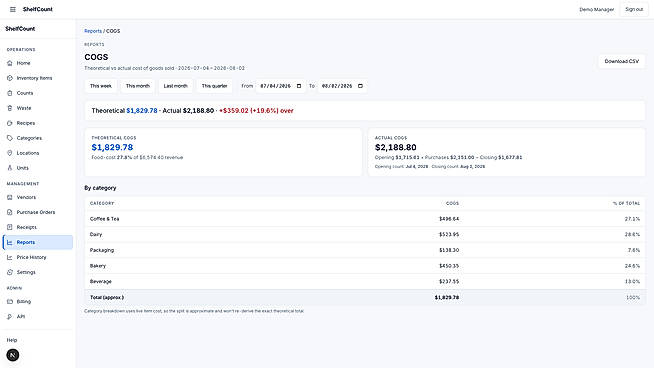Go to Counts page
Image resolution: width=654 pixels, height=368 pixels.
point(38,93)
